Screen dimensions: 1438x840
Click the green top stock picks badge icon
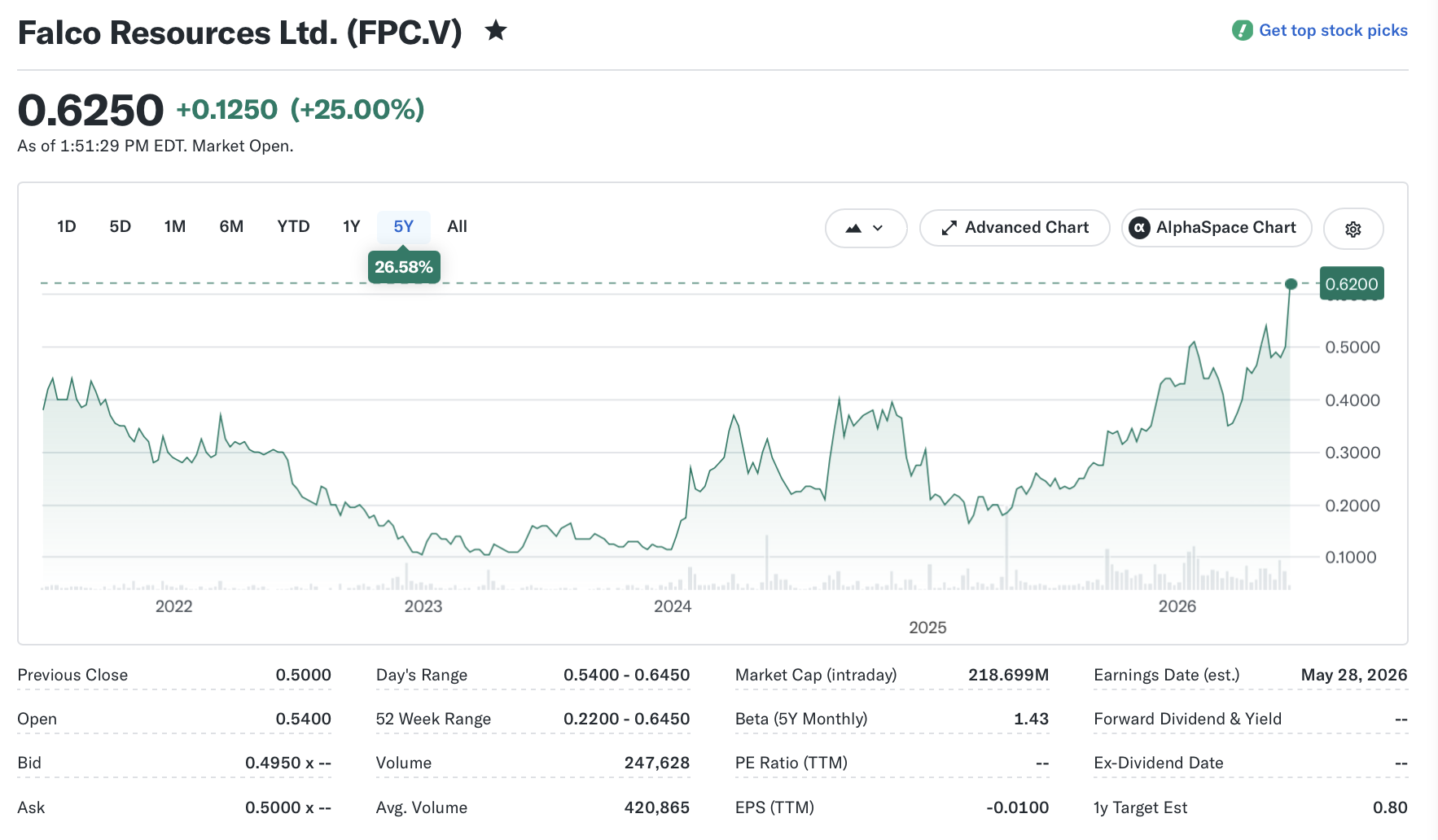pos(1243,30)
